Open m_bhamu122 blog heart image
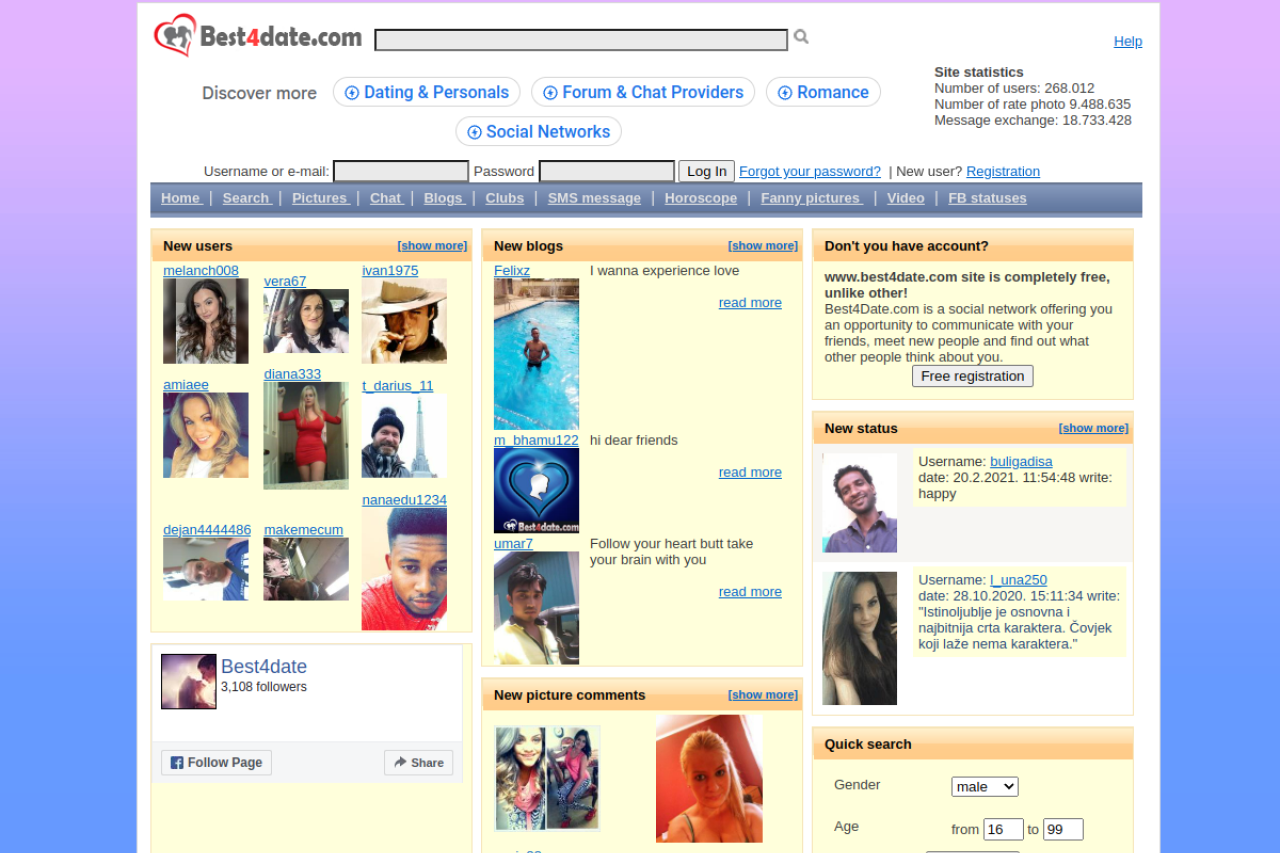This screenshot has width=1280, height=853. pyautogui.click(x=536, y=490)
